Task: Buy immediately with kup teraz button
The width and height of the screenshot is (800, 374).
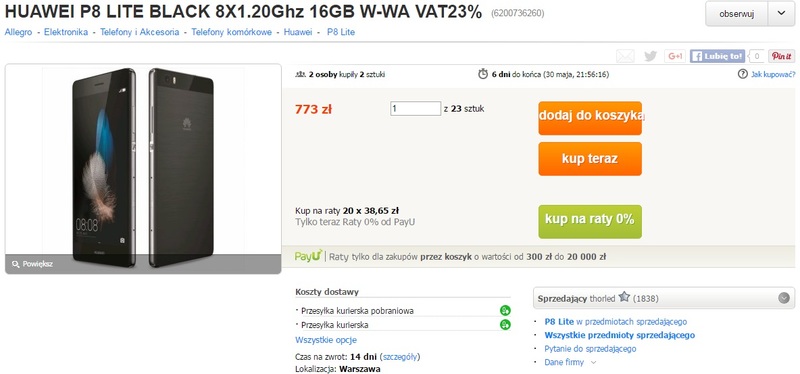Action: click(x=590, y=159)
